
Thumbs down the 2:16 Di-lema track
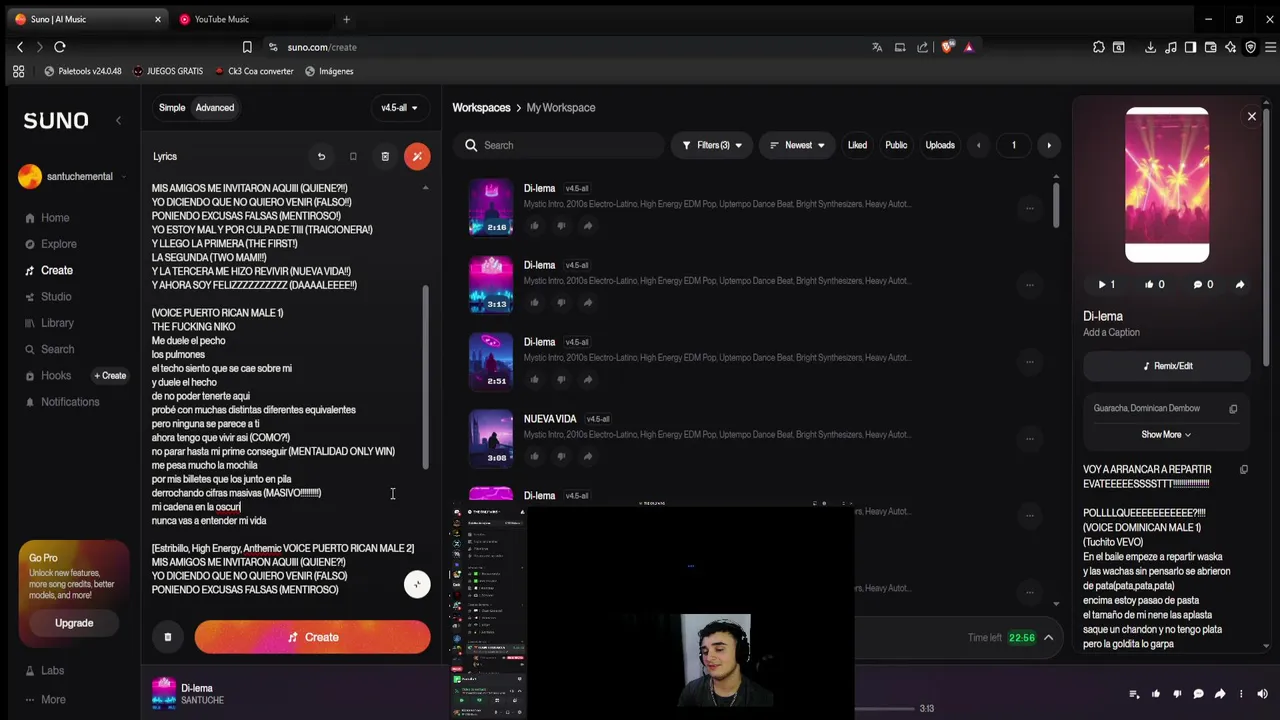coord(561,225)
